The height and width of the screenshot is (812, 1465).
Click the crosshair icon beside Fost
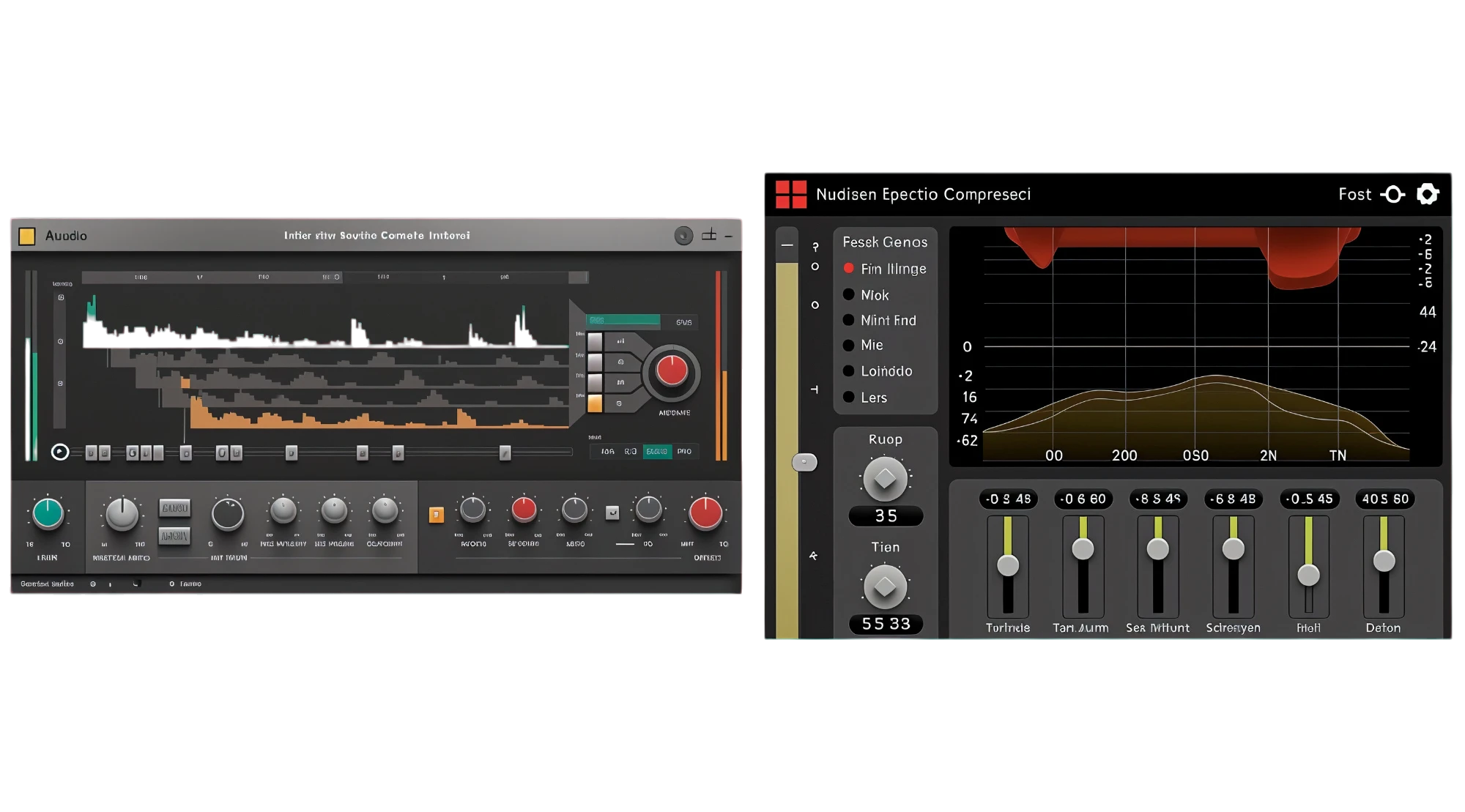pos(1392,194)
